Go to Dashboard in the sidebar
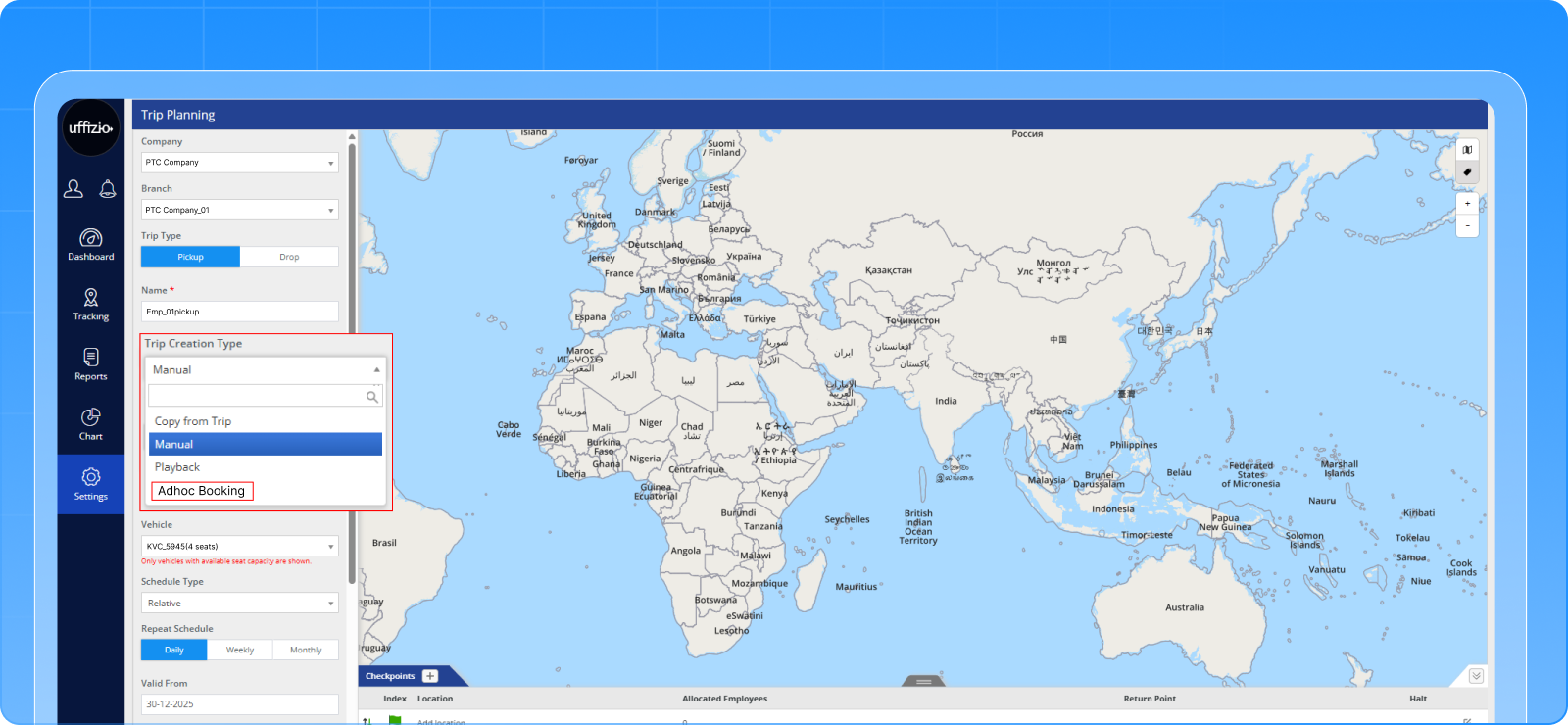Viewport: 1568px width, 725px height. point(90,244)
